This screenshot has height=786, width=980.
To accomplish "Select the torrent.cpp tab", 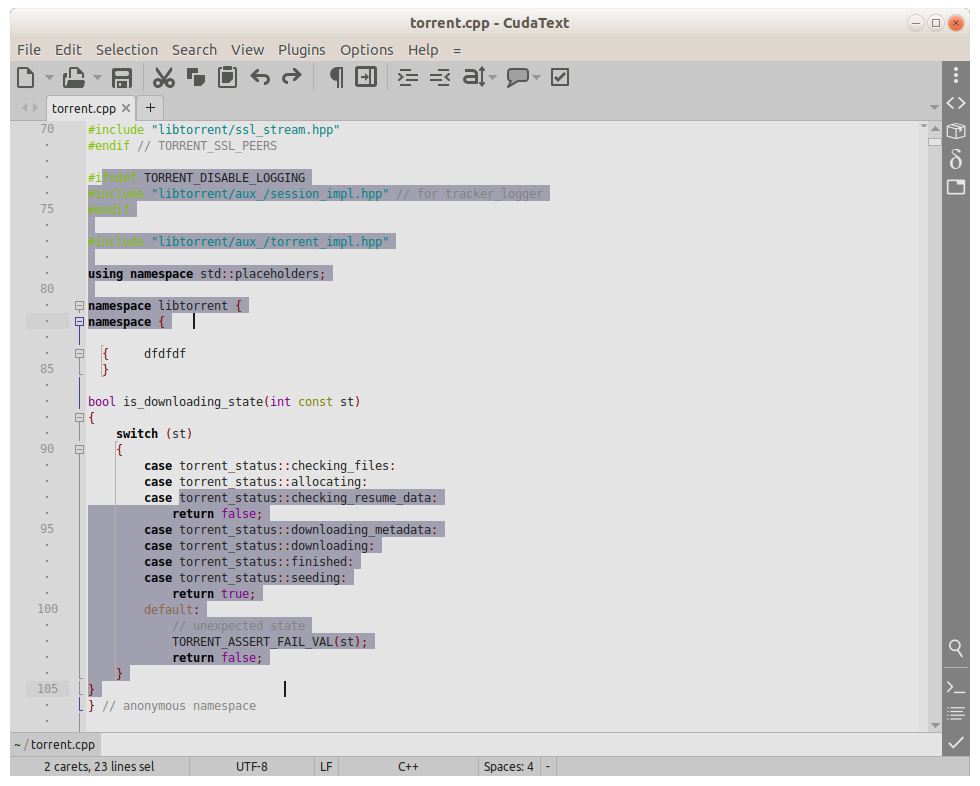I will point(84,109).
